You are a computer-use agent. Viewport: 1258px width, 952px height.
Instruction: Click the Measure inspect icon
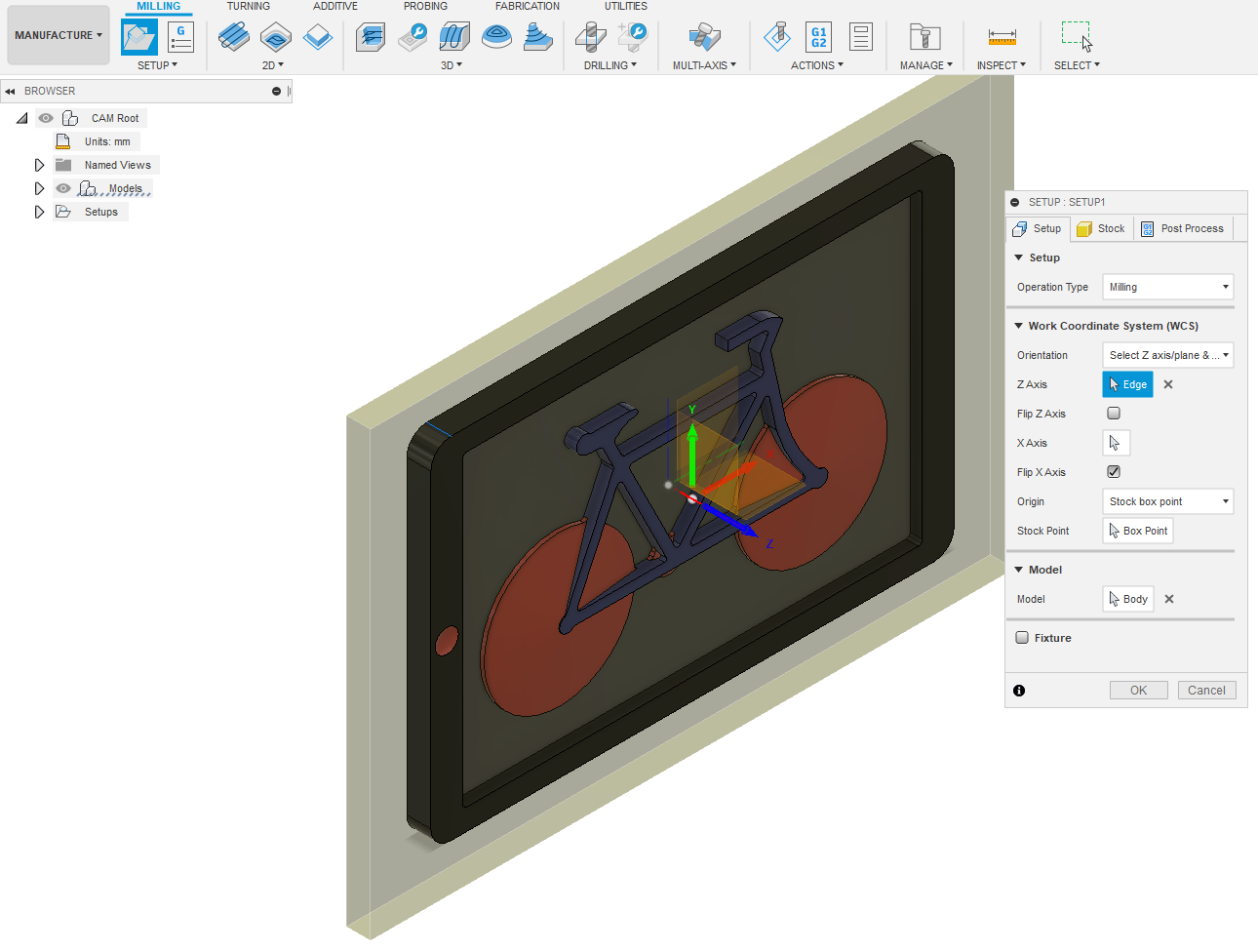click(1002, 37)
